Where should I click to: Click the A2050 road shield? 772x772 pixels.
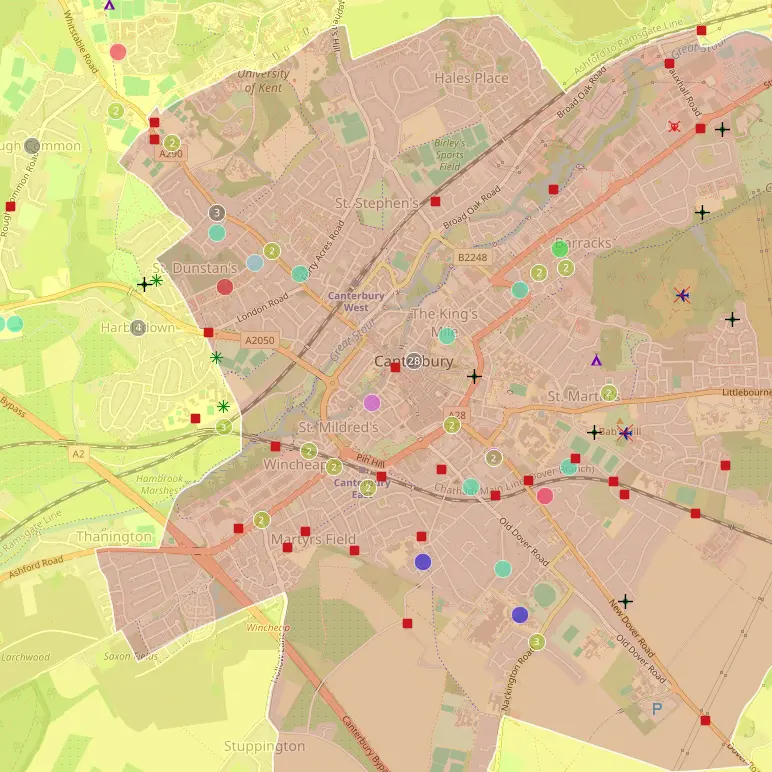click(x=259, y=340)
